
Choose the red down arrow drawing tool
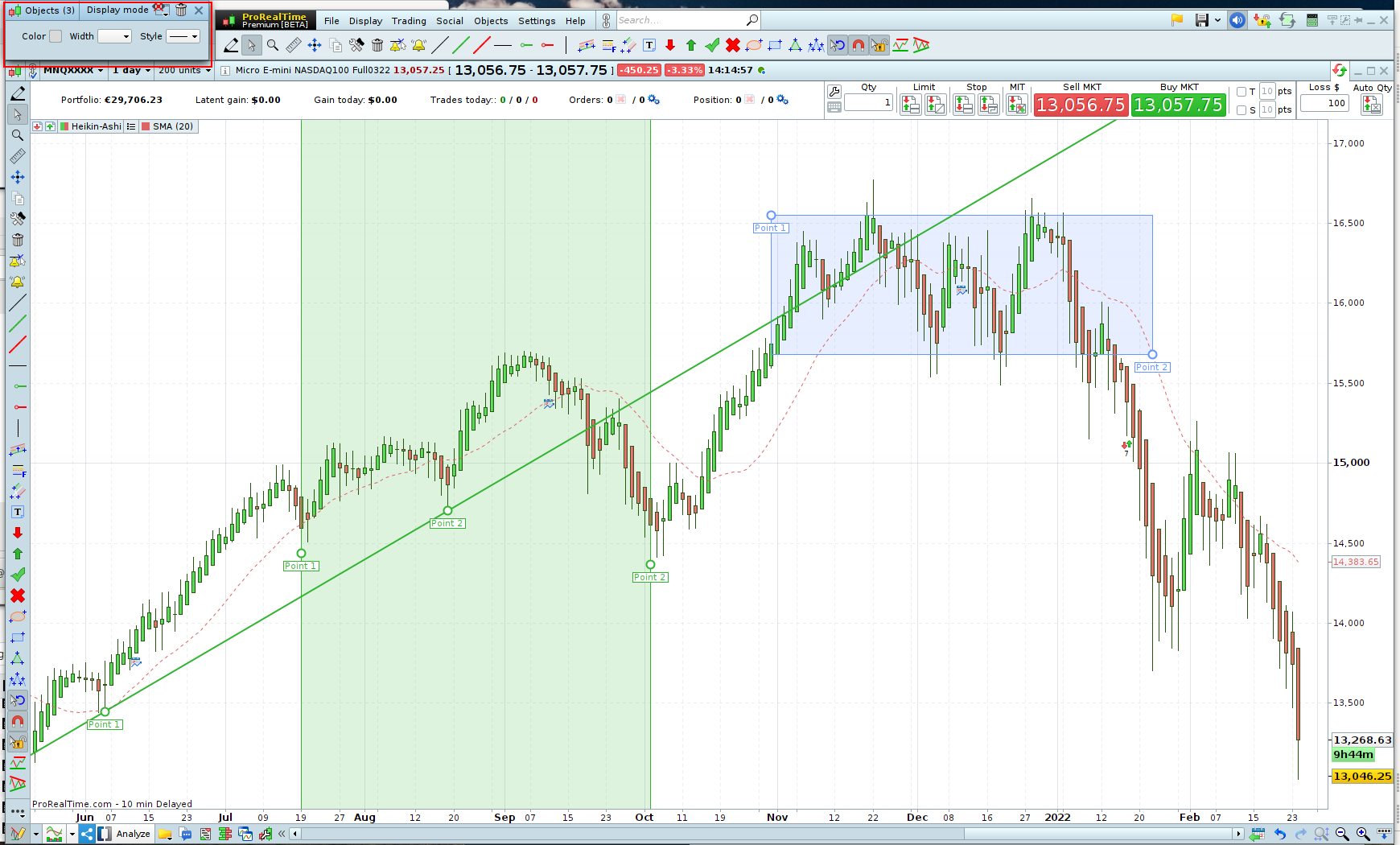670,45
